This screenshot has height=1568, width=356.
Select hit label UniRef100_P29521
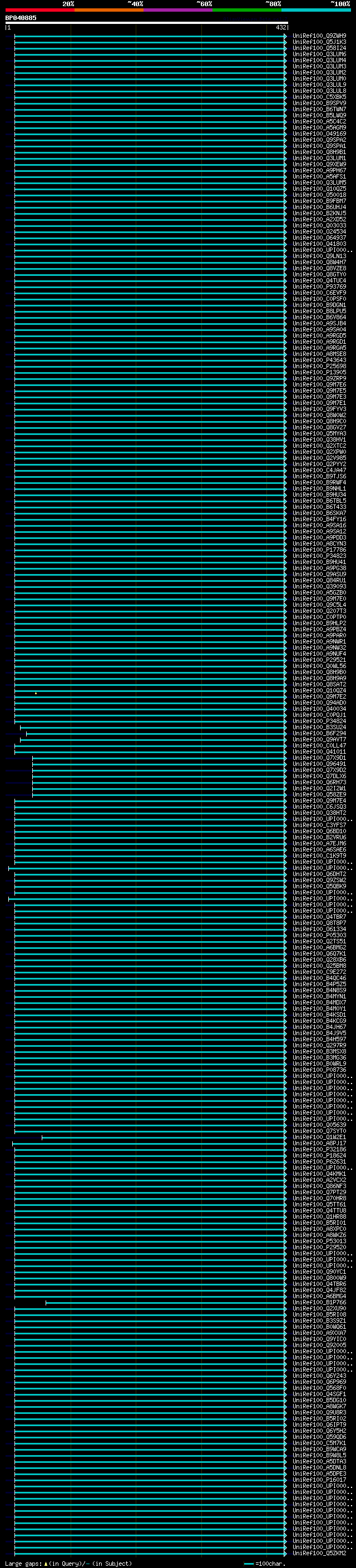(319, 660)
